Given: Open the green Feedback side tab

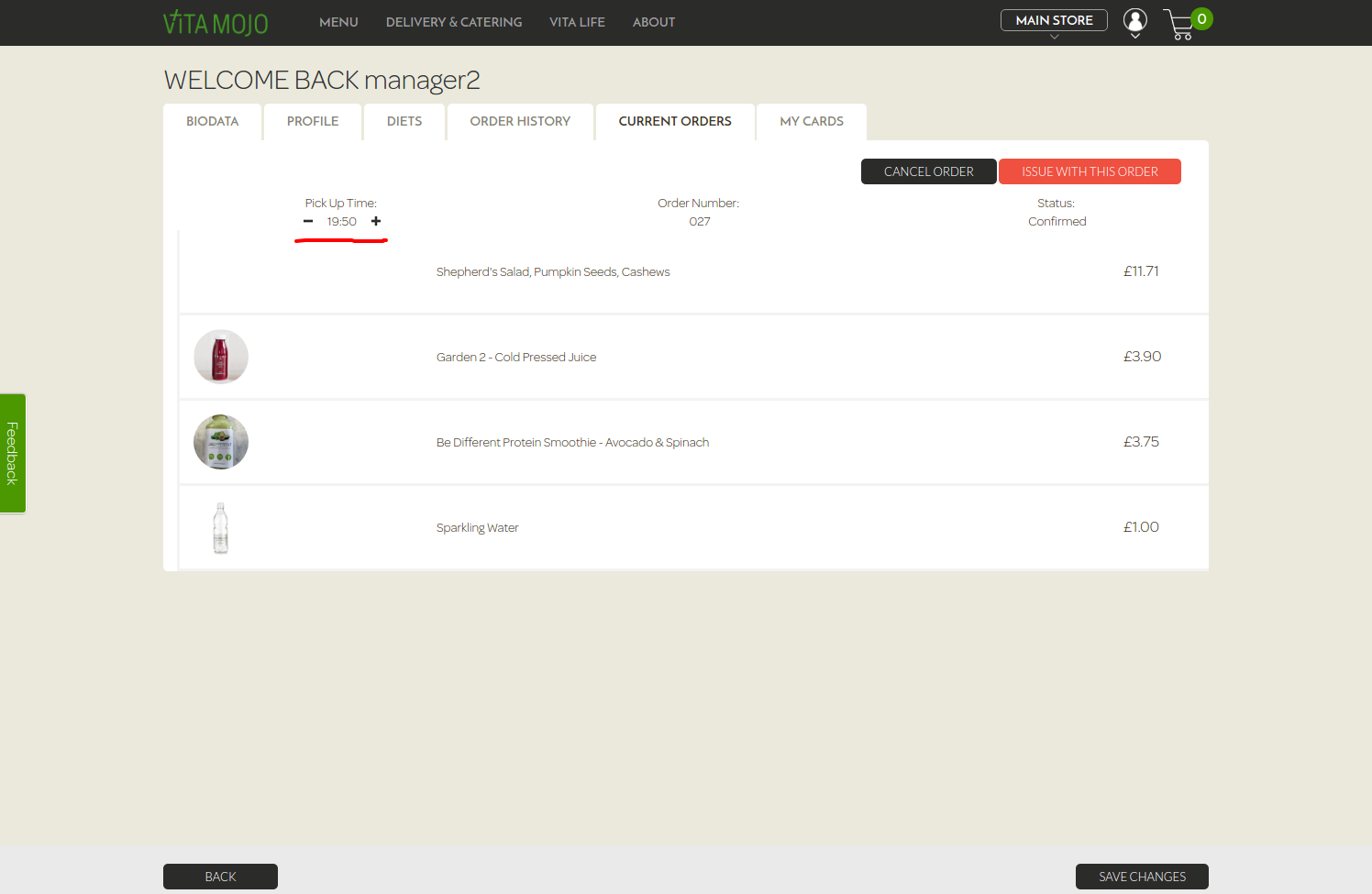Looking at the screenshot, I should coord(13,454).
